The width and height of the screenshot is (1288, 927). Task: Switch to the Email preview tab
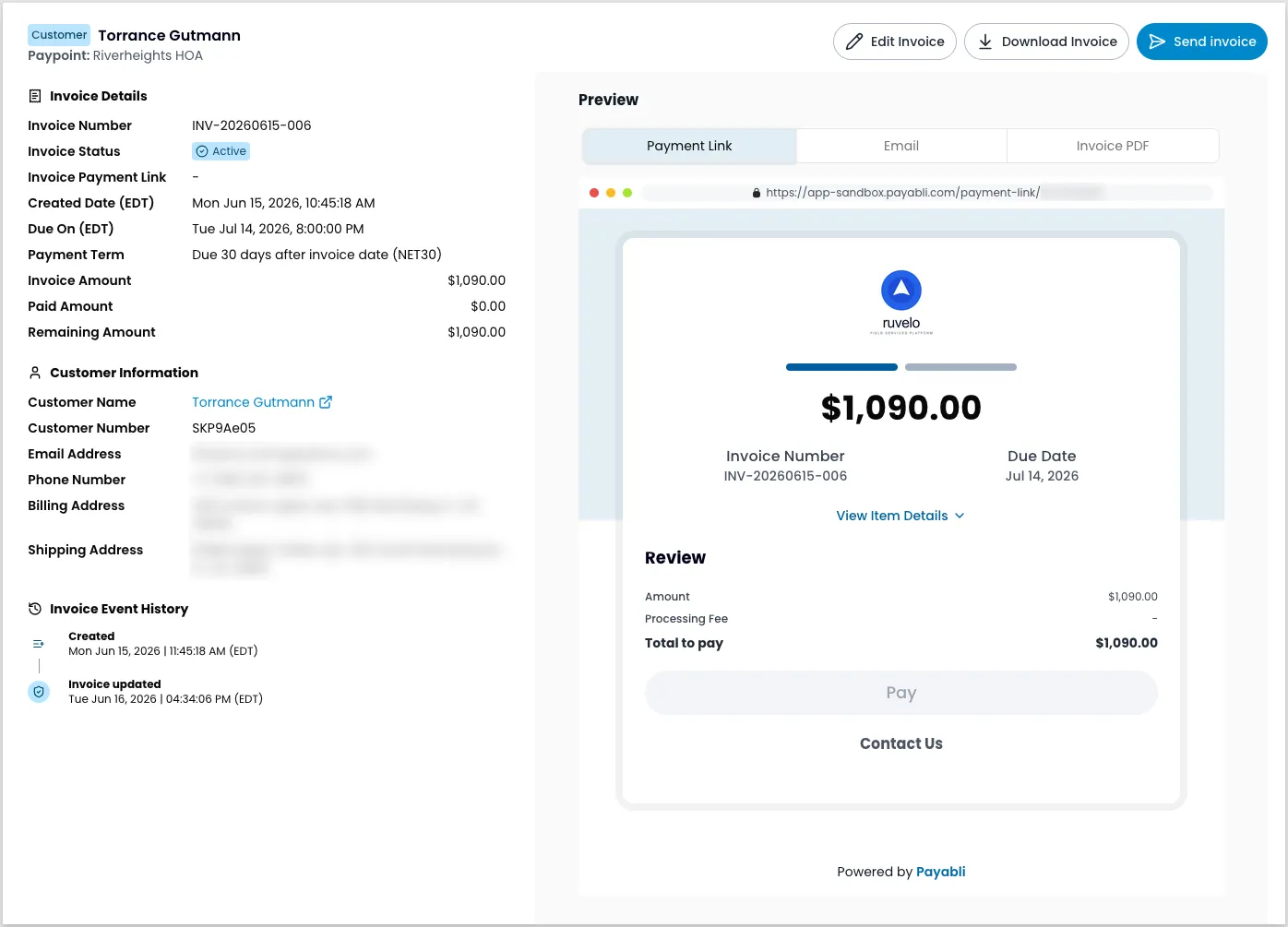(x=901, y=146)
